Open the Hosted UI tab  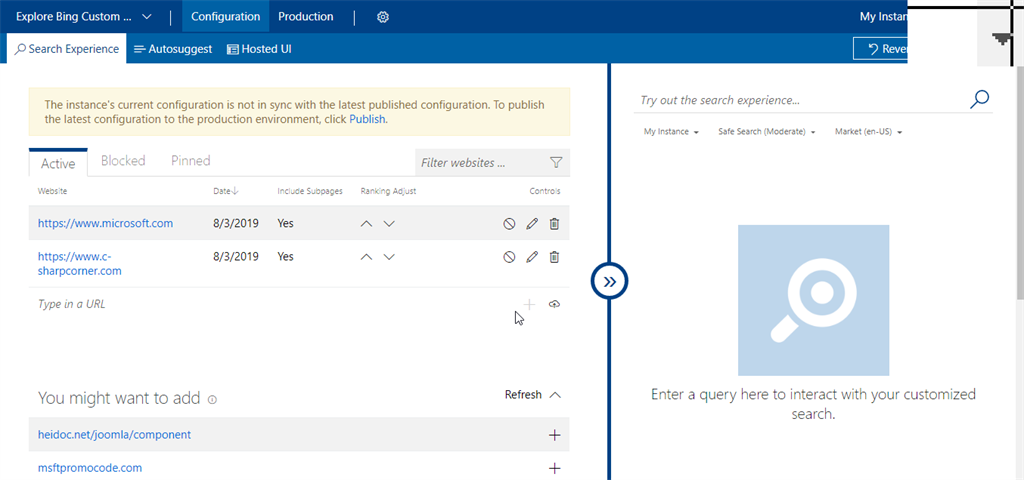tap(259, 49)
